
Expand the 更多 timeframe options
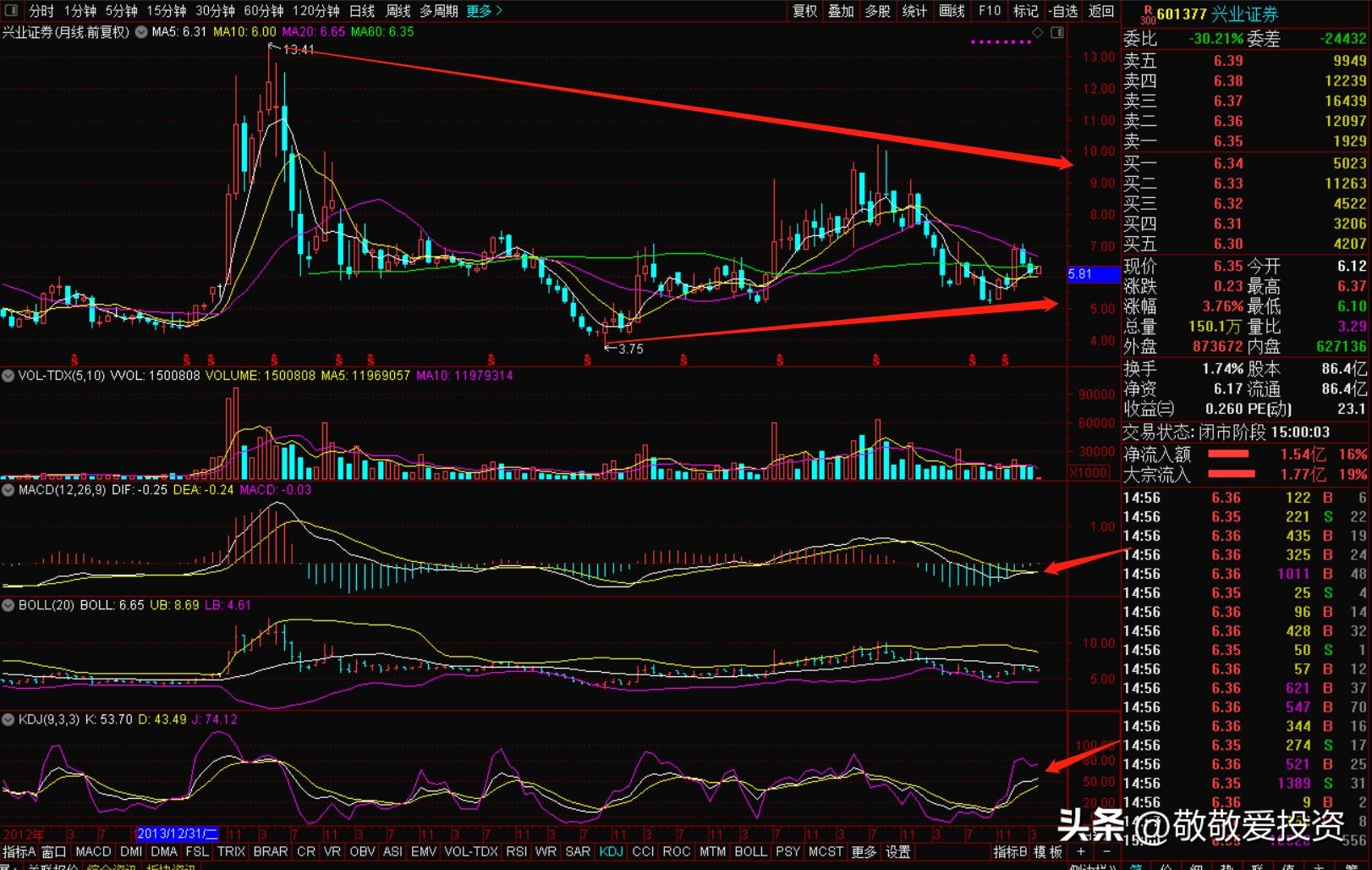point(485,11)
